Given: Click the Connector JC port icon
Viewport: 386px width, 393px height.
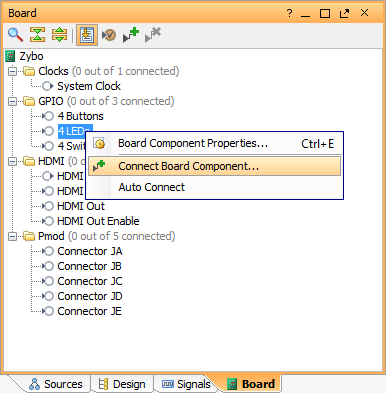Looking at the screenshot, I should click(x=48, y=281).
